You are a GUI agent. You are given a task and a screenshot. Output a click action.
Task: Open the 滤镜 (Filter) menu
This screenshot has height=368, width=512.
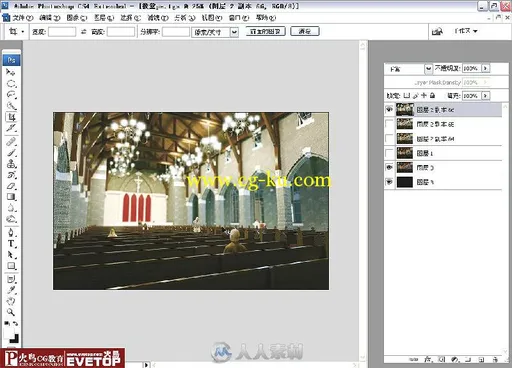(158, 18)
